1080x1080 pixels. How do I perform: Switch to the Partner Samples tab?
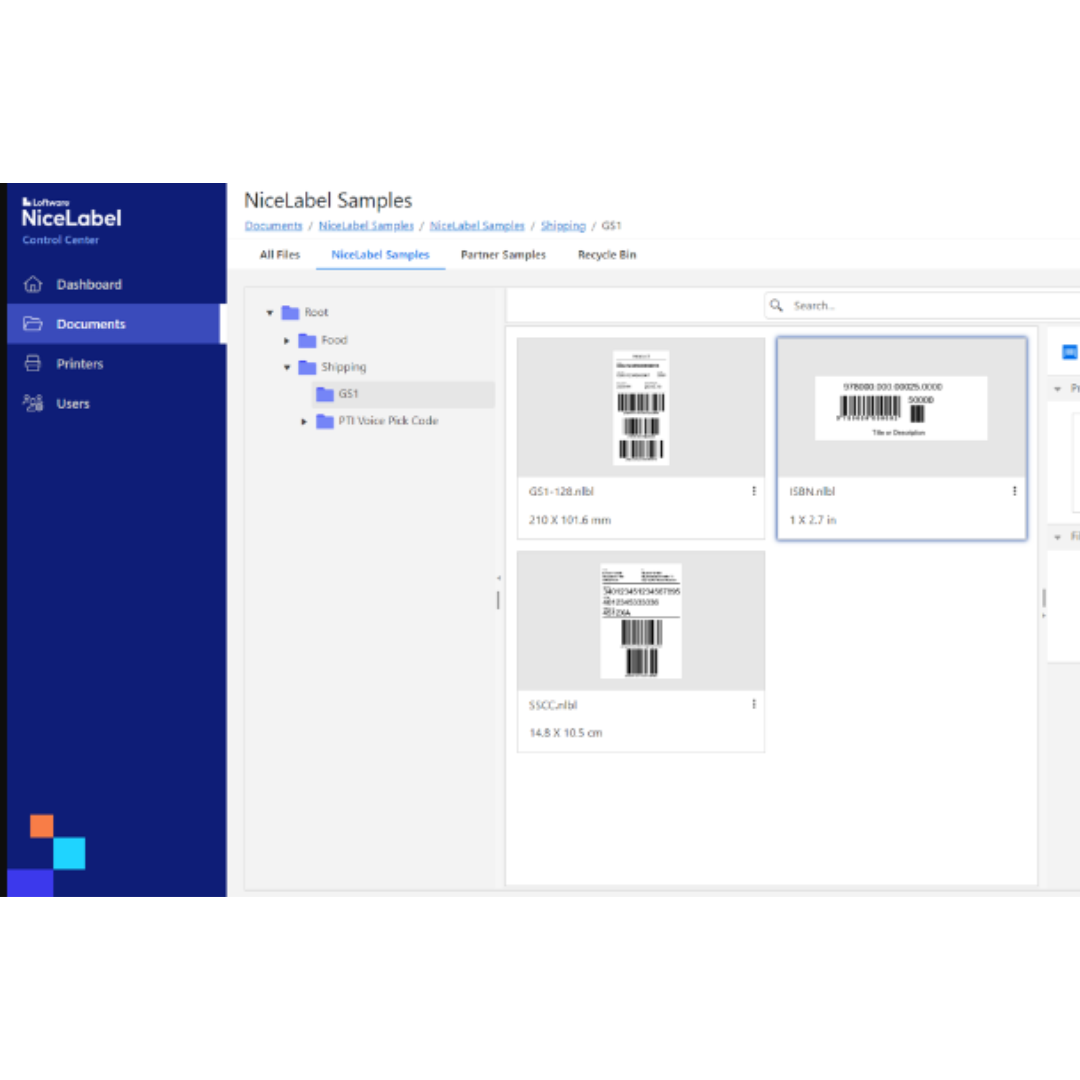[503, 255]
